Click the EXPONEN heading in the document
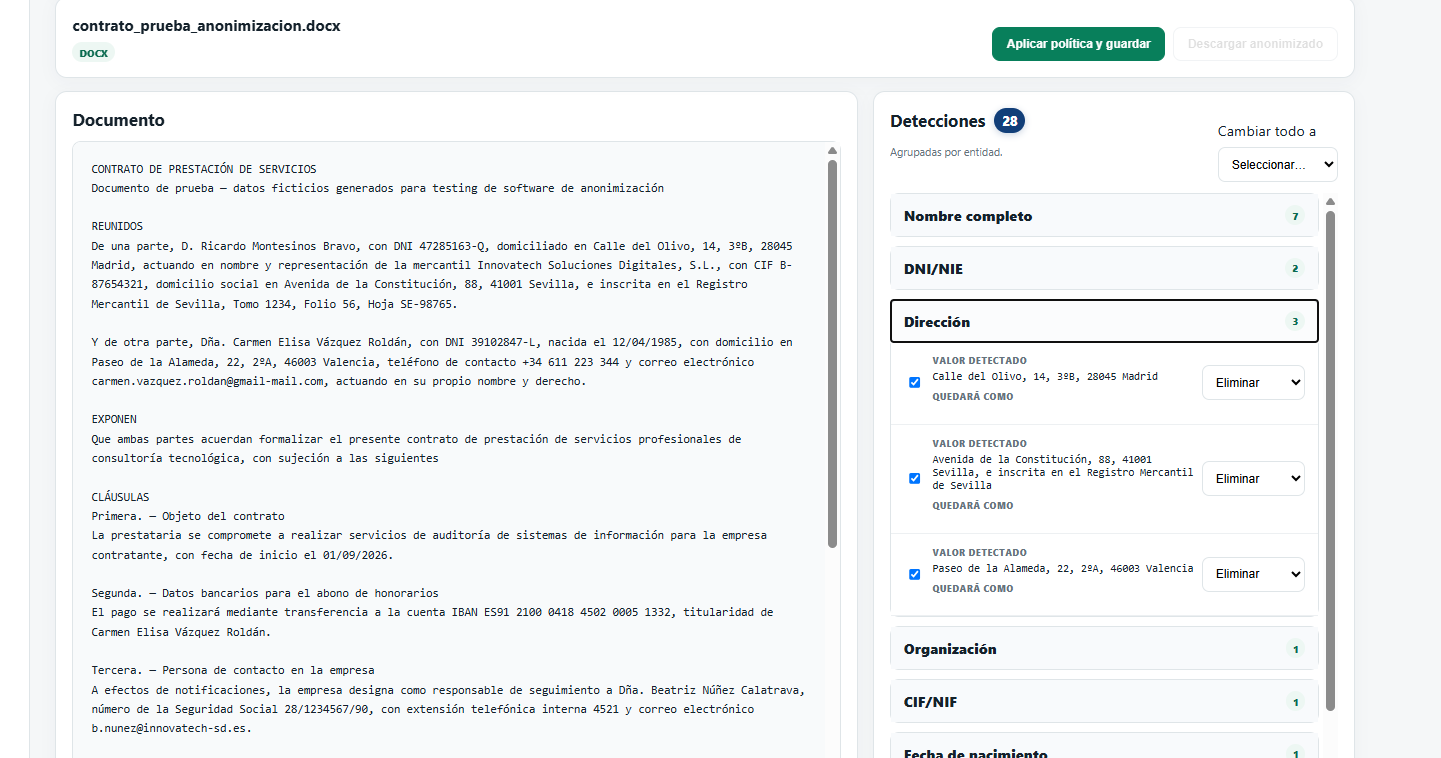 (114, 419)
